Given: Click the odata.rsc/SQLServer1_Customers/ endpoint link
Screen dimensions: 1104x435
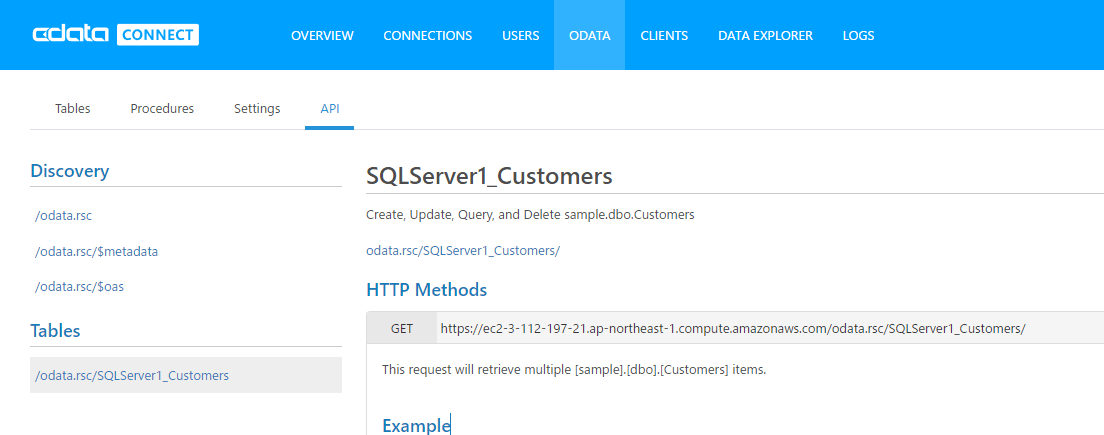Looking at the screenshot, I should pyautogui.click(x=463, y=250).
